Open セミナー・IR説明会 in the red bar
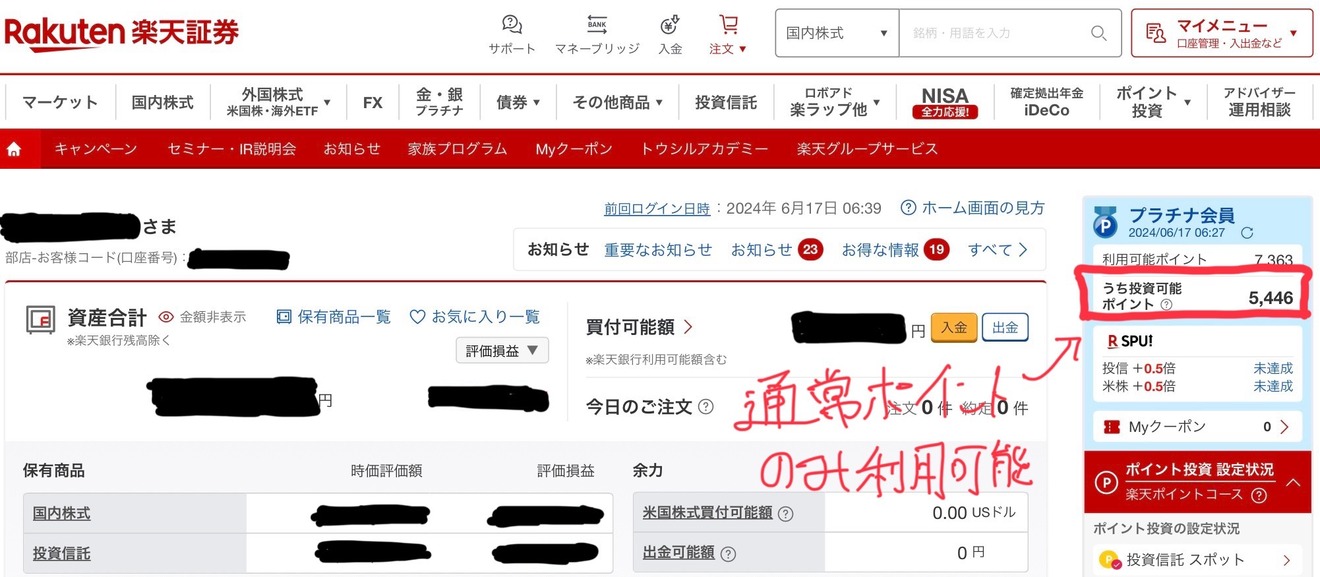The width and height of the screenshot is (1320, 577). [x=232, y=149]
